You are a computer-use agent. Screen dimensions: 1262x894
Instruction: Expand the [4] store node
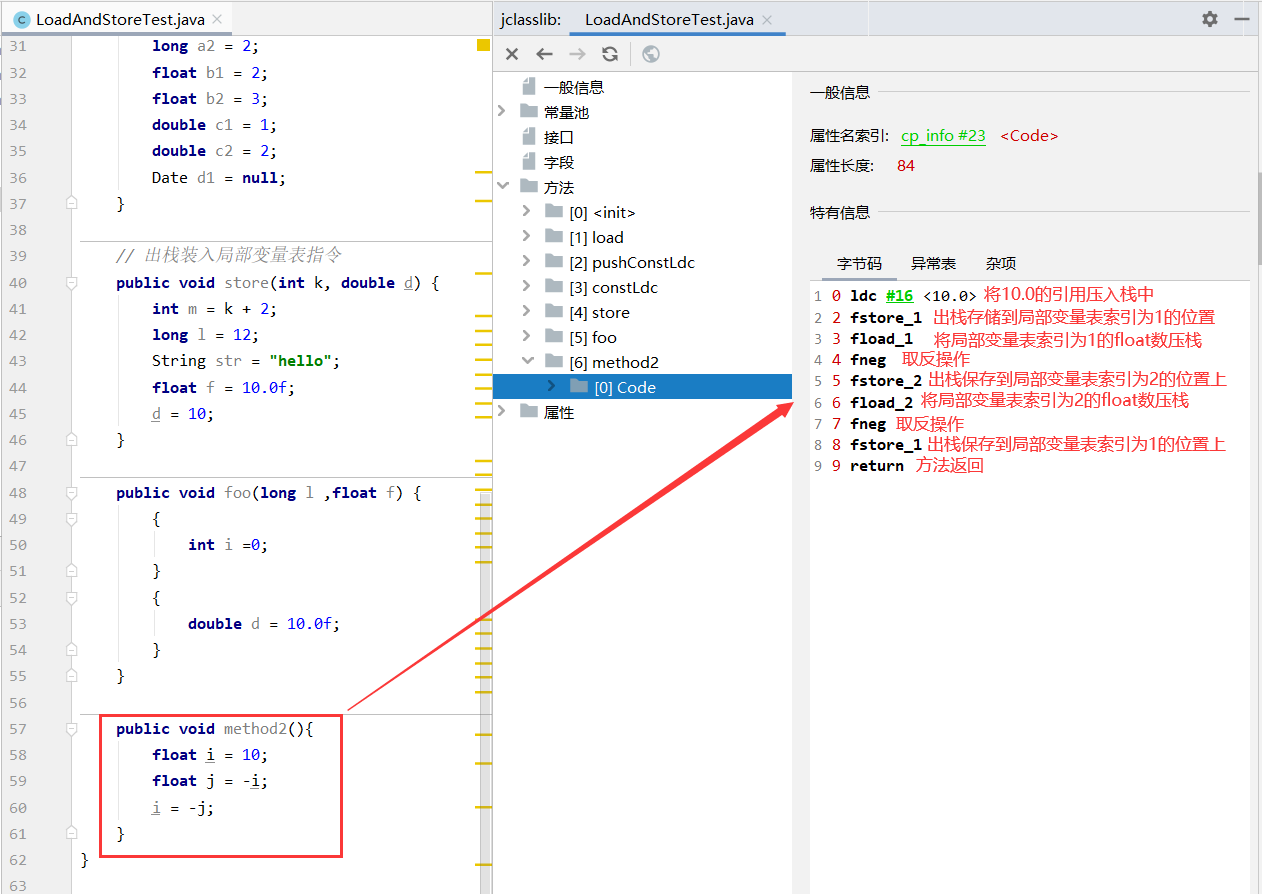(527, 311)
